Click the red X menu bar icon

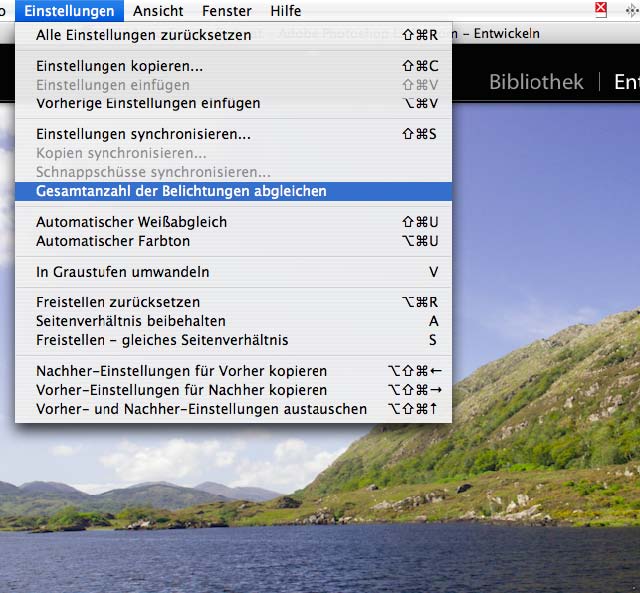[600, 9]
